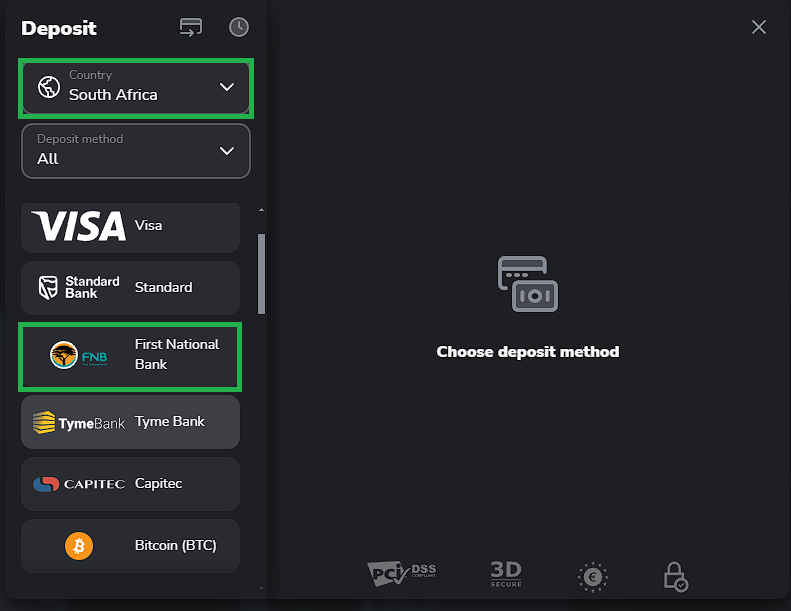
Task: Select South Africa country field
Action: pyautogui.click(x=136, y=88)
